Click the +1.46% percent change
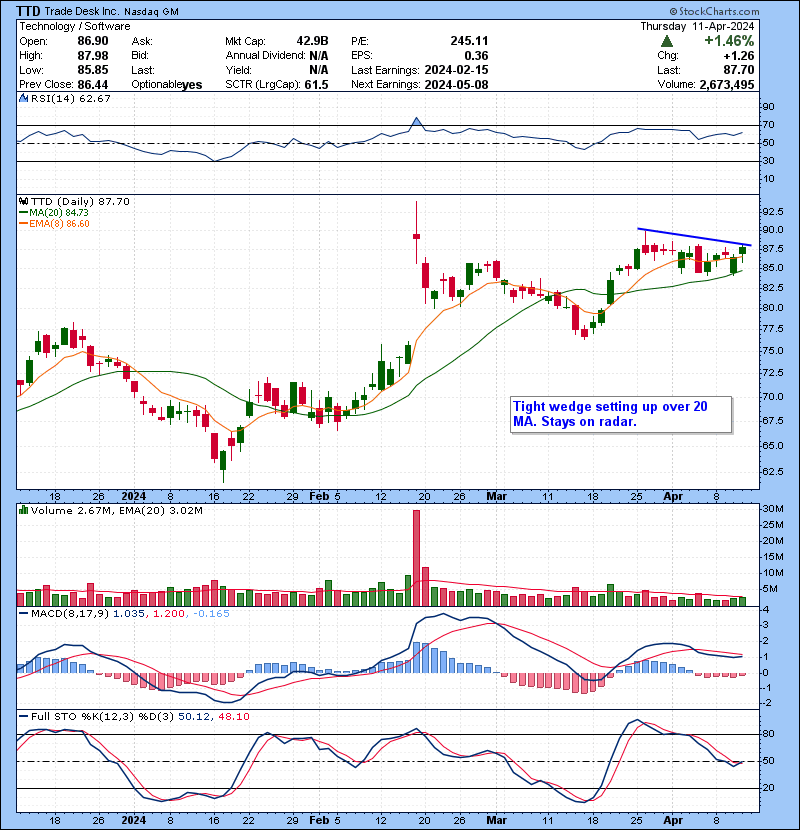Image resolution: width=800 pixels, height=830 pixels. click(729, 41)
